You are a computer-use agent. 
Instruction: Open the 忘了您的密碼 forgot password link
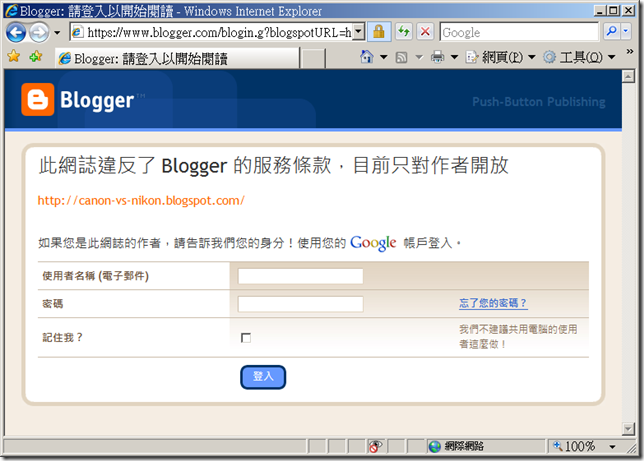pos(493,303)
